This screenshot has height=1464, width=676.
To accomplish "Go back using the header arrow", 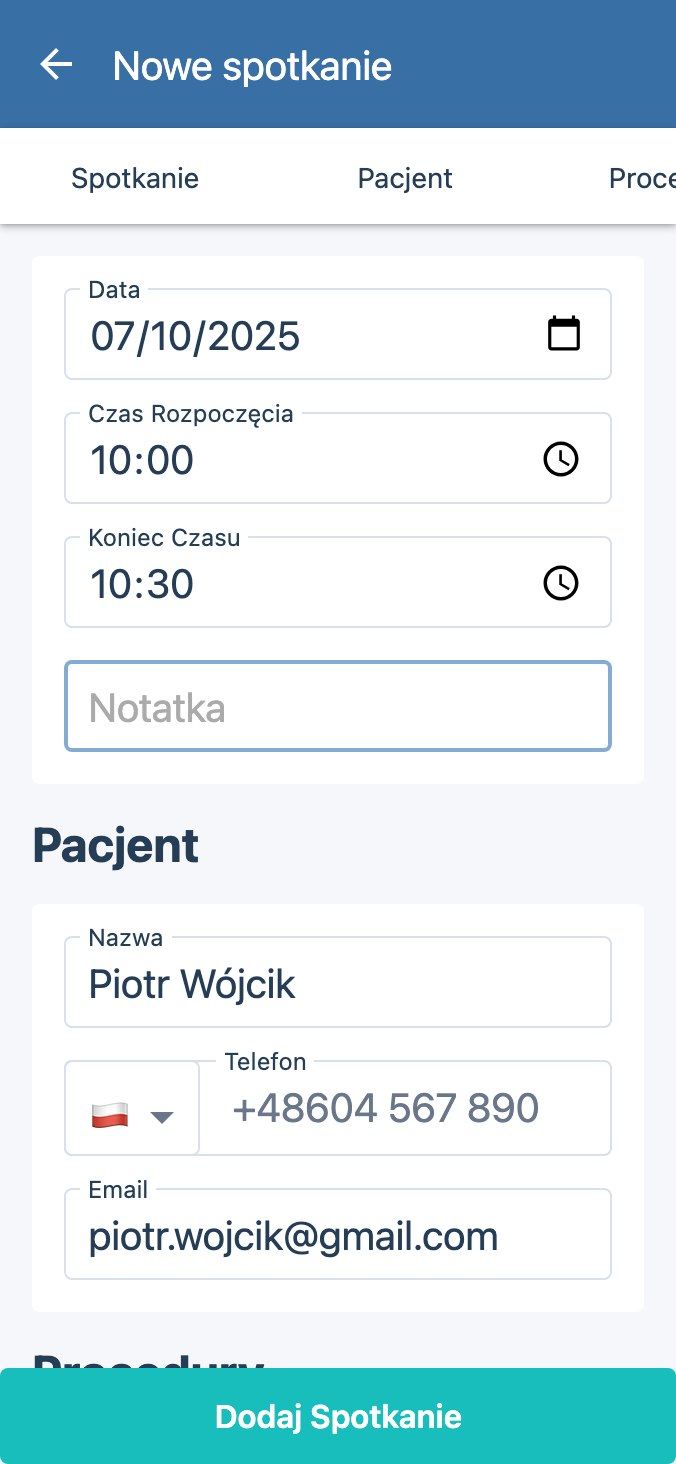I will click(x=56, y=65).
